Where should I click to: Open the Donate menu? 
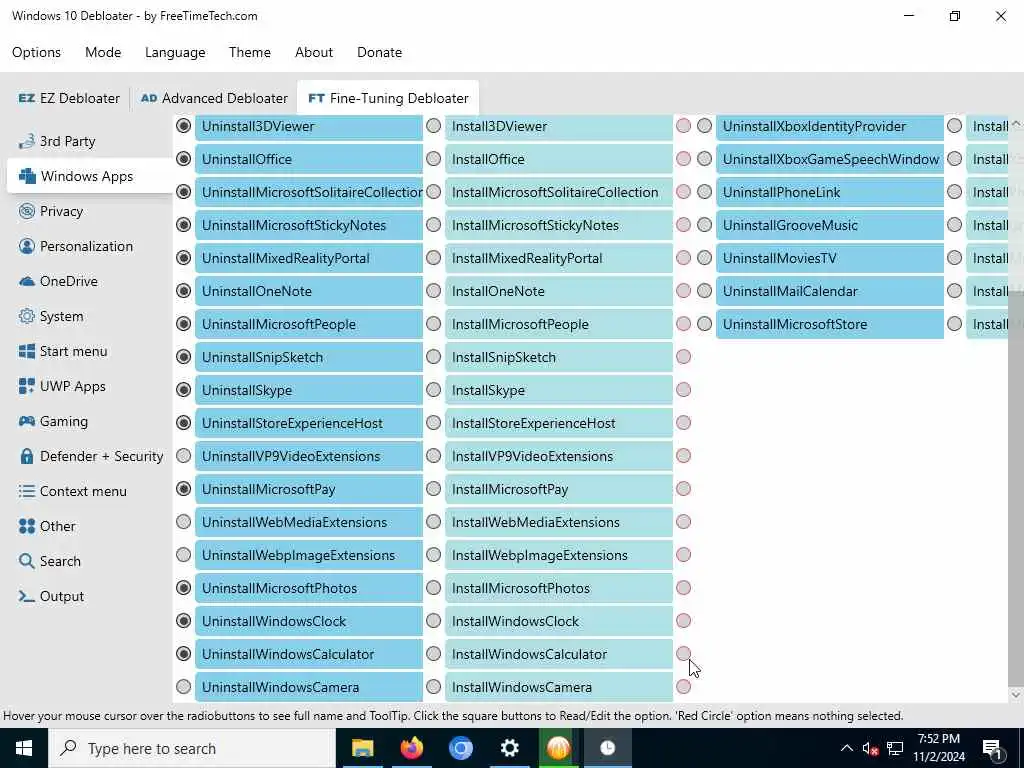pos(379,52)
